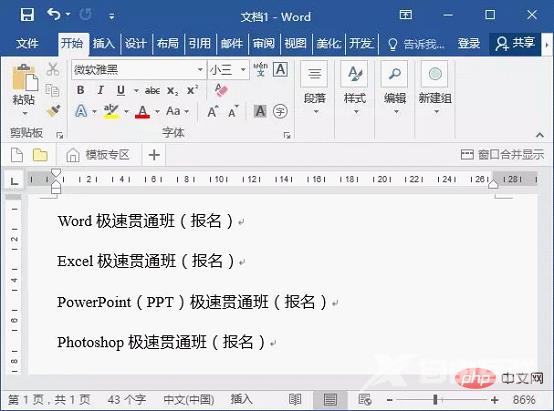Open the font name box 微软雅黑

tap(138, 70)
